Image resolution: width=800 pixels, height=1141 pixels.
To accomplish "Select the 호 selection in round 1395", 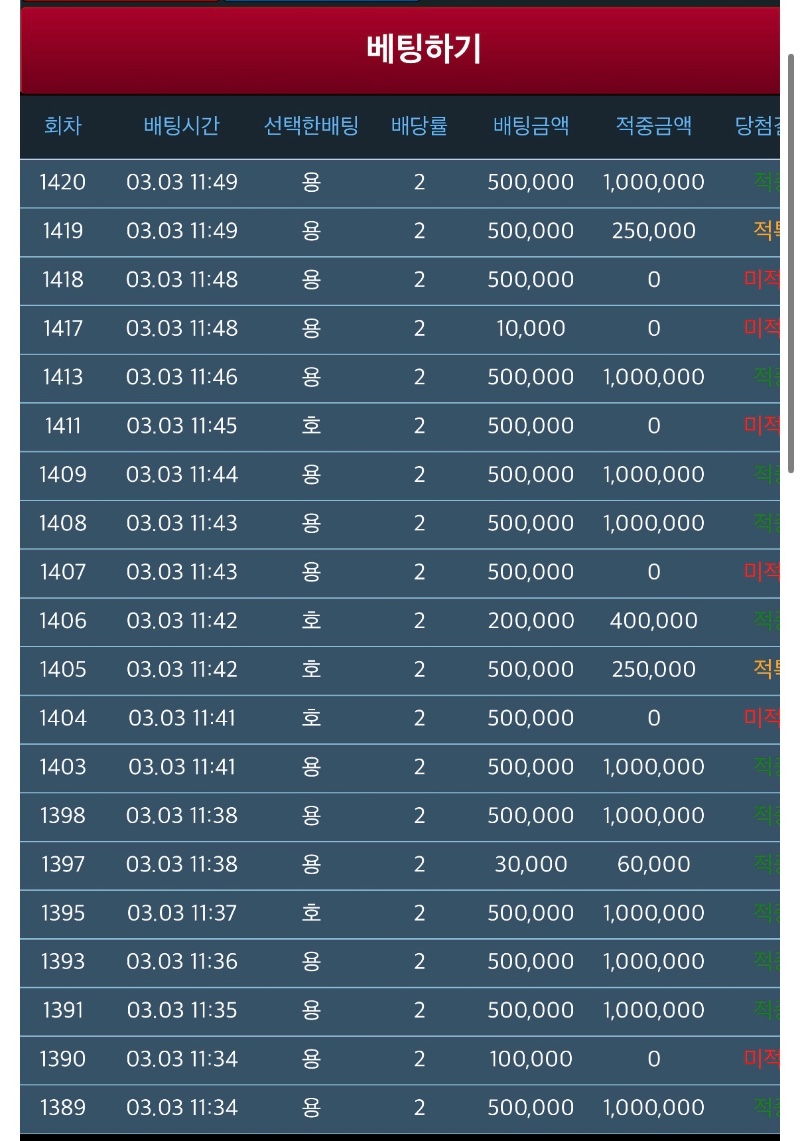I will 311,913.
